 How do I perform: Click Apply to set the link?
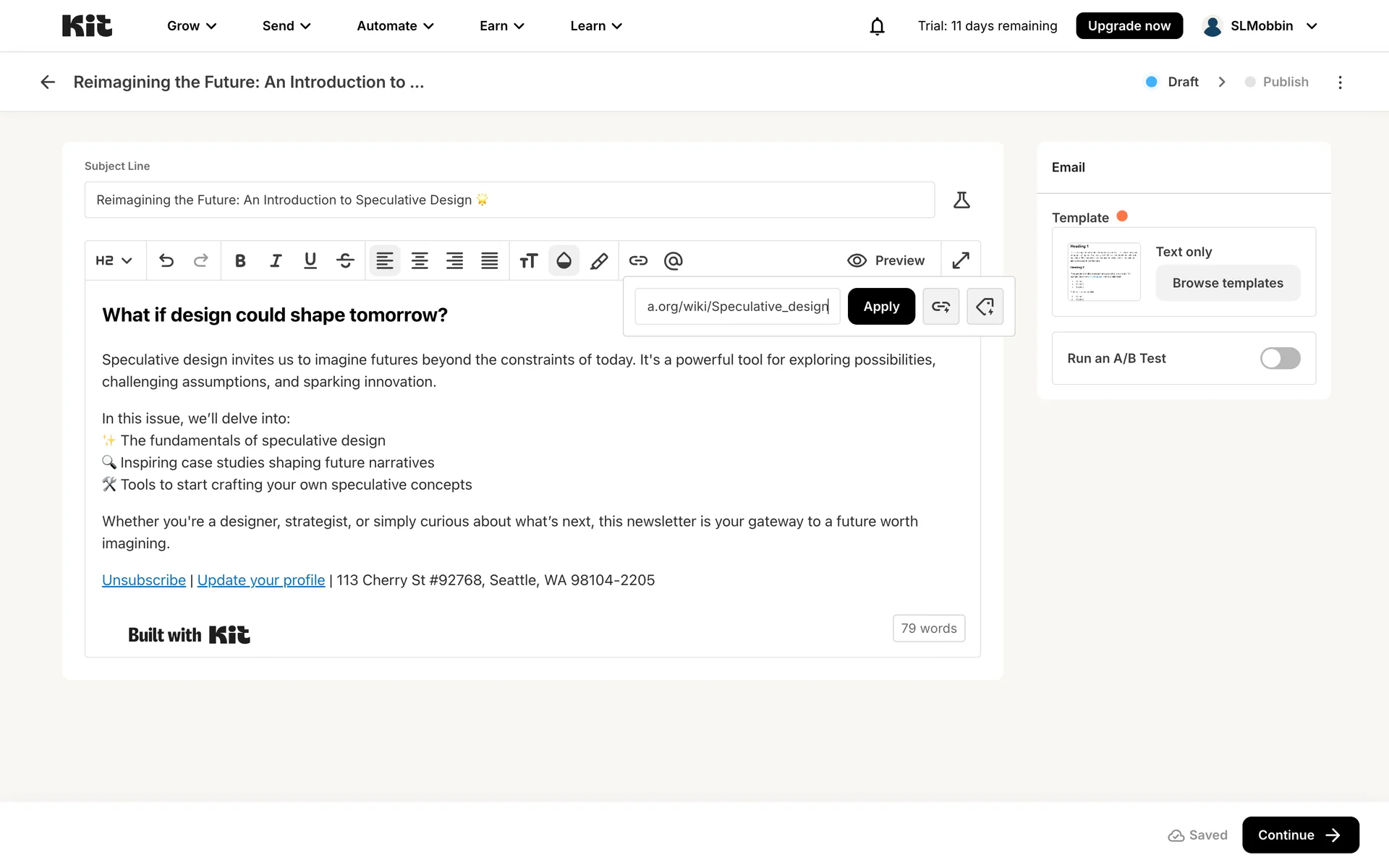coord(881,307)
